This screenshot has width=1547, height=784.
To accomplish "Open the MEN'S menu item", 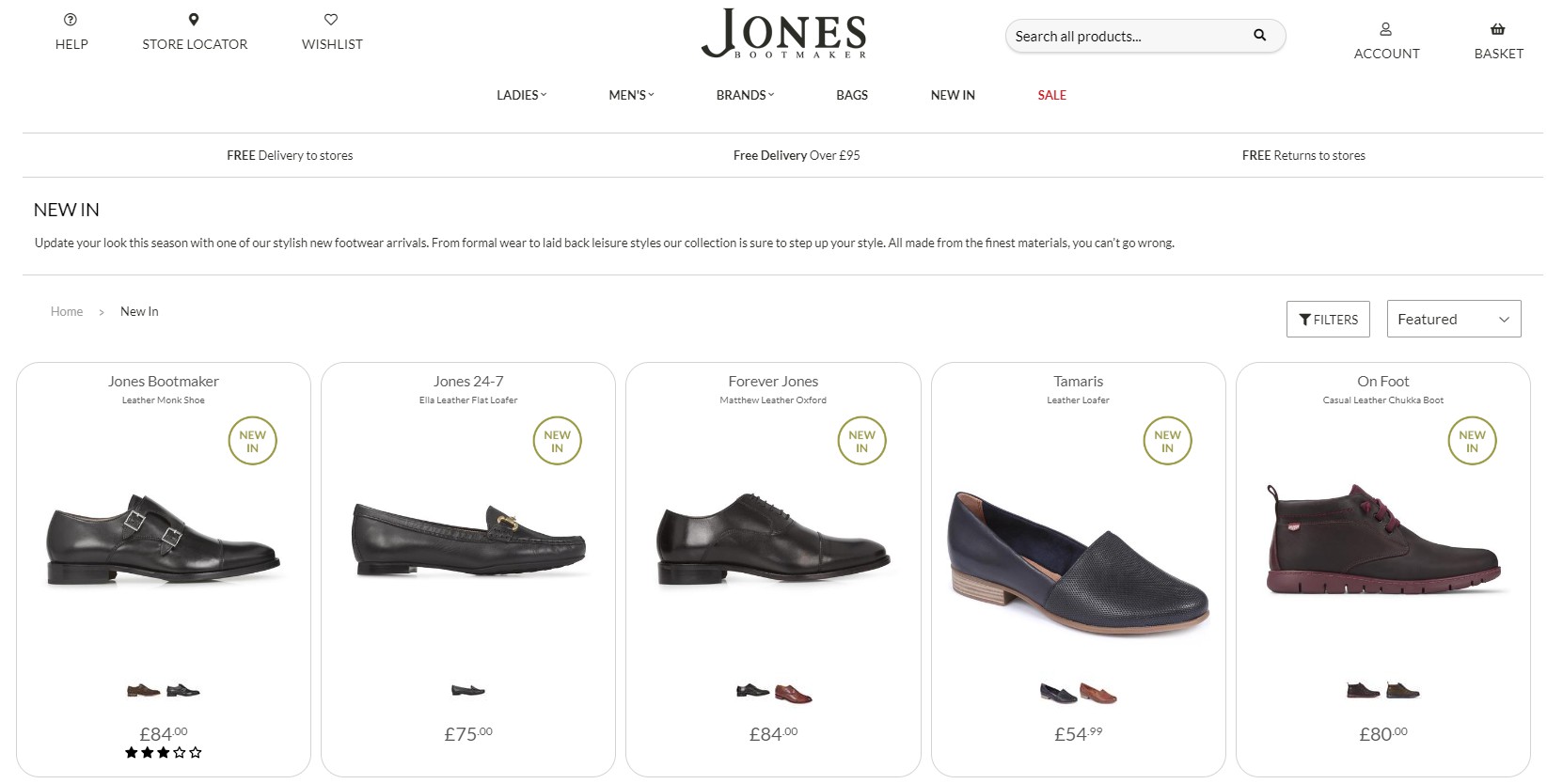I will [x=628, y=94].
